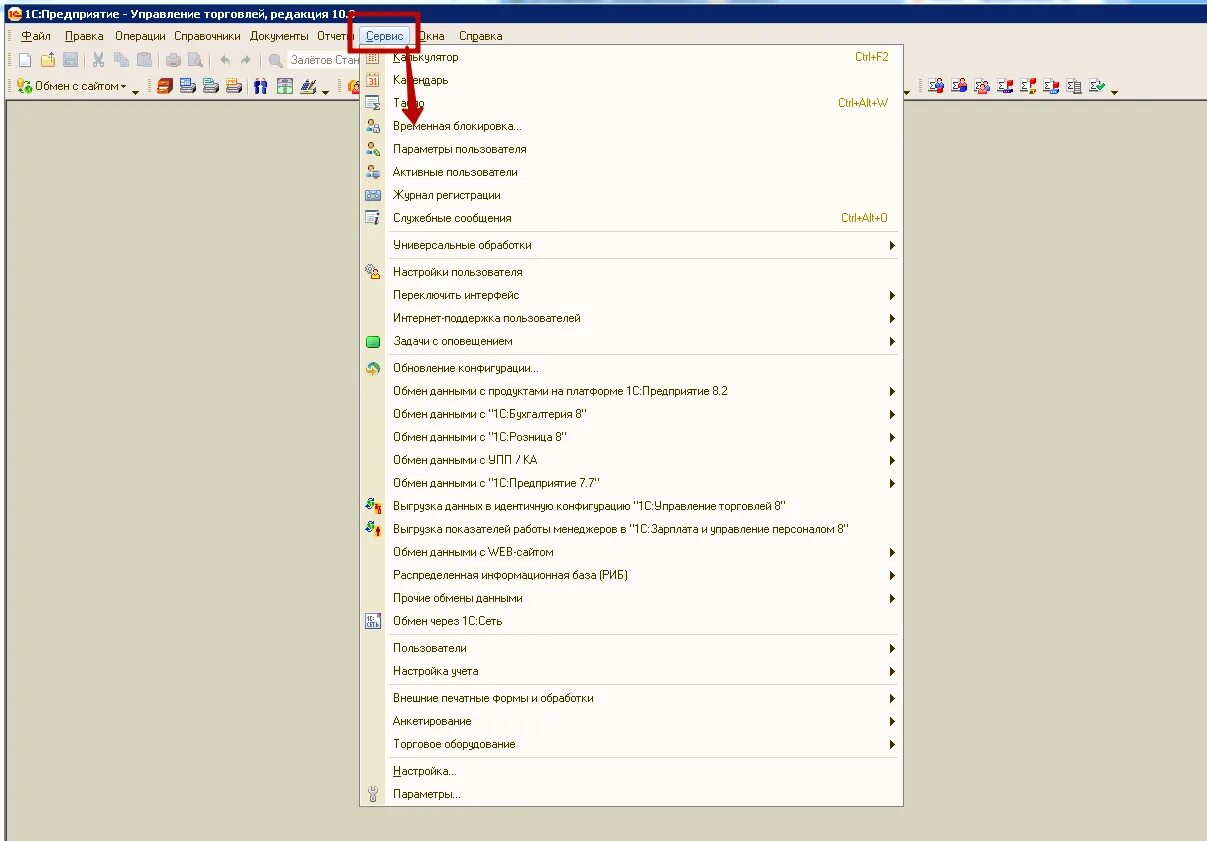Open the Файл menu

pos(36,36)
